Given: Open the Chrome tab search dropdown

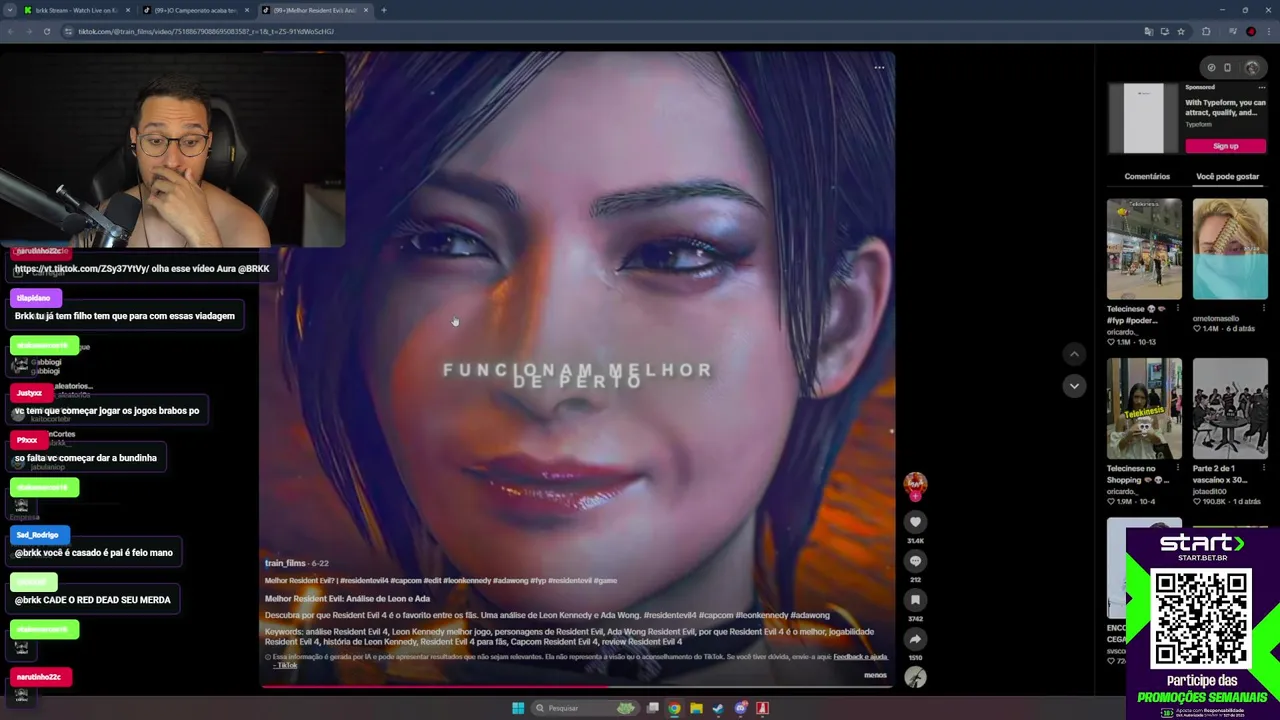Looking at the screenshot, I should [10, 10].
